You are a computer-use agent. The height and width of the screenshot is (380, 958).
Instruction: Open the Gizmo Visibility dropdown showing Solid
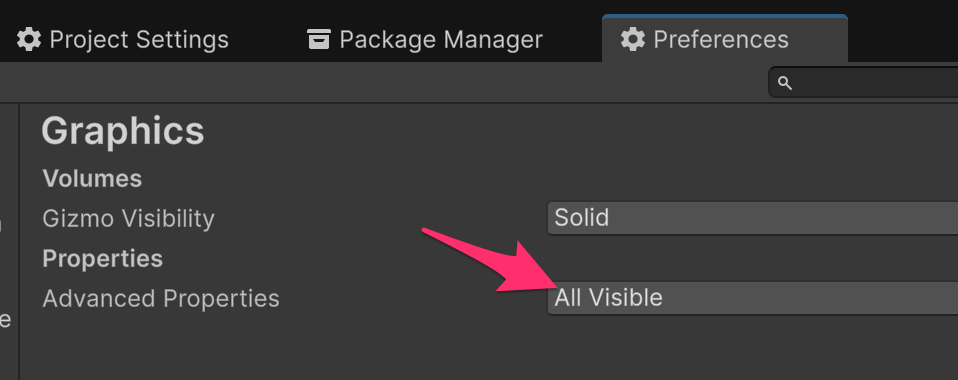pyautogui.click(x=752, y=218)
